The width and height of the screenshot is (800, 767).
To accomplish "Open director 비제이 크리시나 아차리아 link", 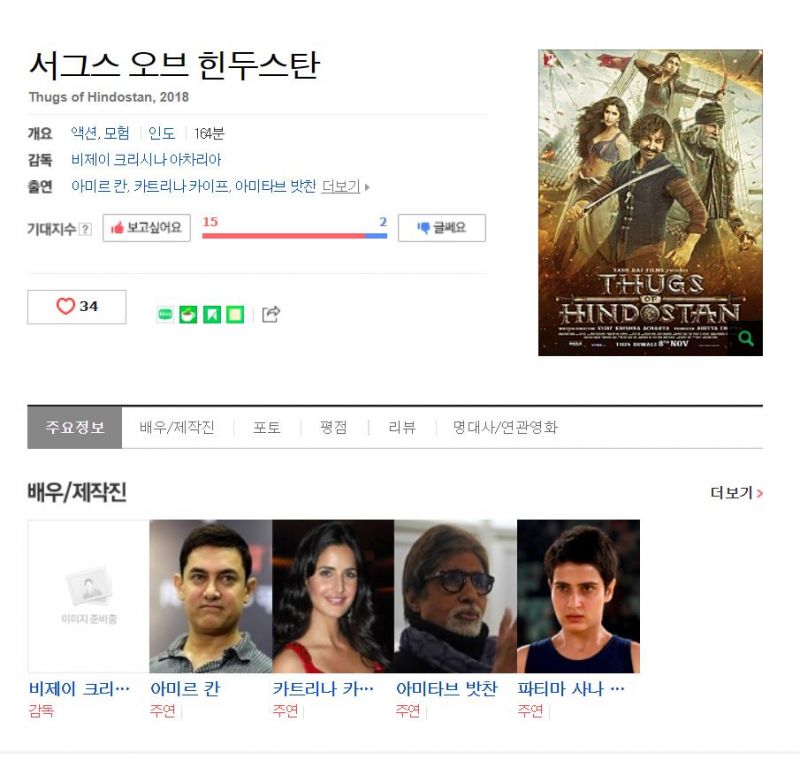I will [146, 160].
